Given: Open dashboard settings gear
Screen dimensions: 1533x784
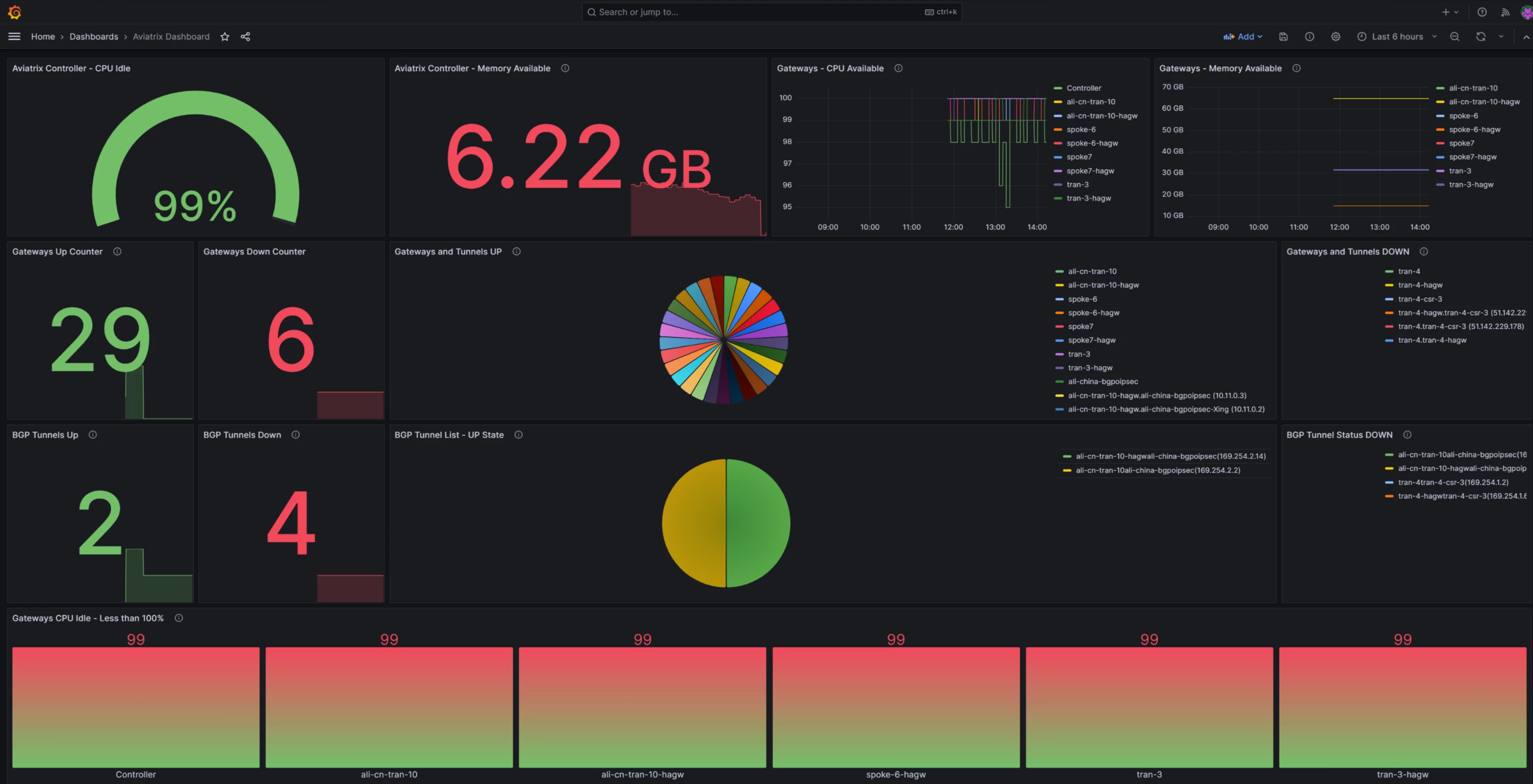Looking at the screenshot, I should click(x=1336, y=36).
